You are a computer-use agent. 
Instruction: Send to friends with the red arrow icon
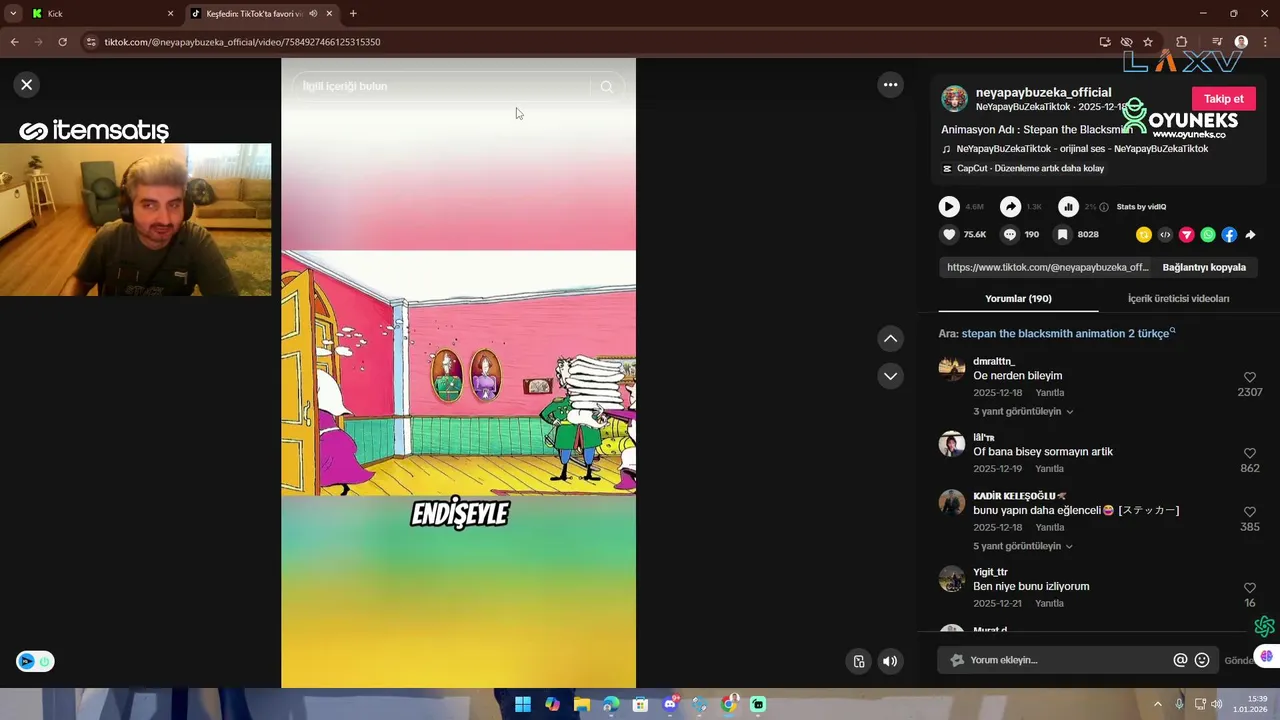[x=1187, y=235]
